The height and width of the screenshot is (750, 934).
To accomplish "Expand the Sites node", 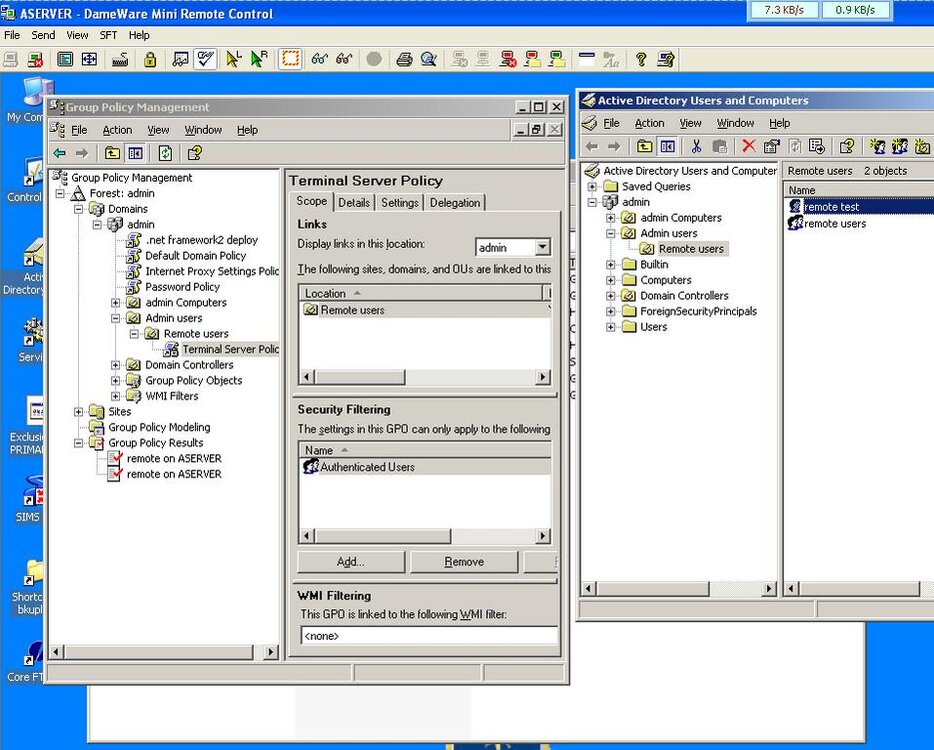I will [x=79, y=412].
